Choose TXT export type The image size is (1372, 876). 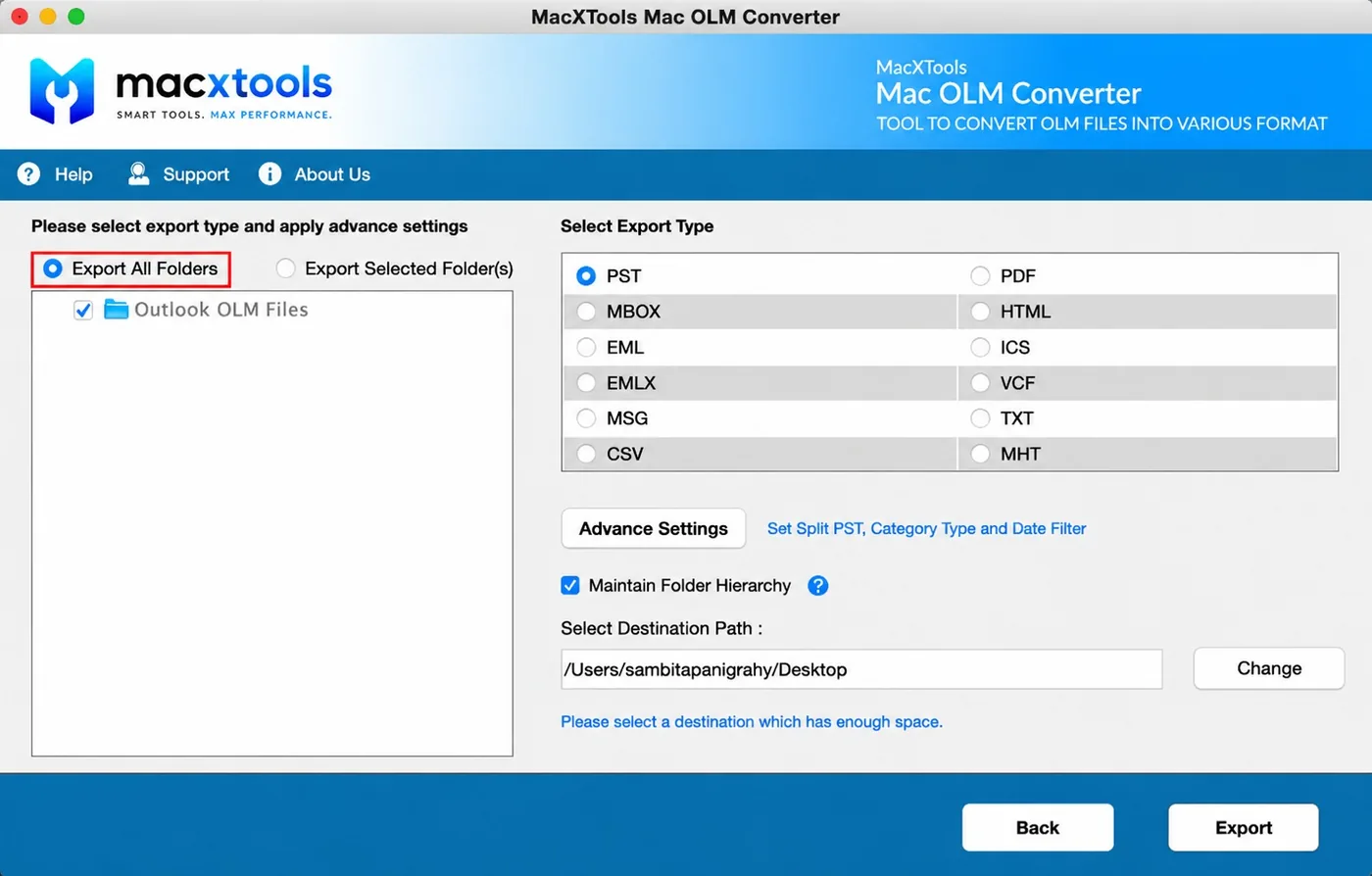click(x=980, y=418)
